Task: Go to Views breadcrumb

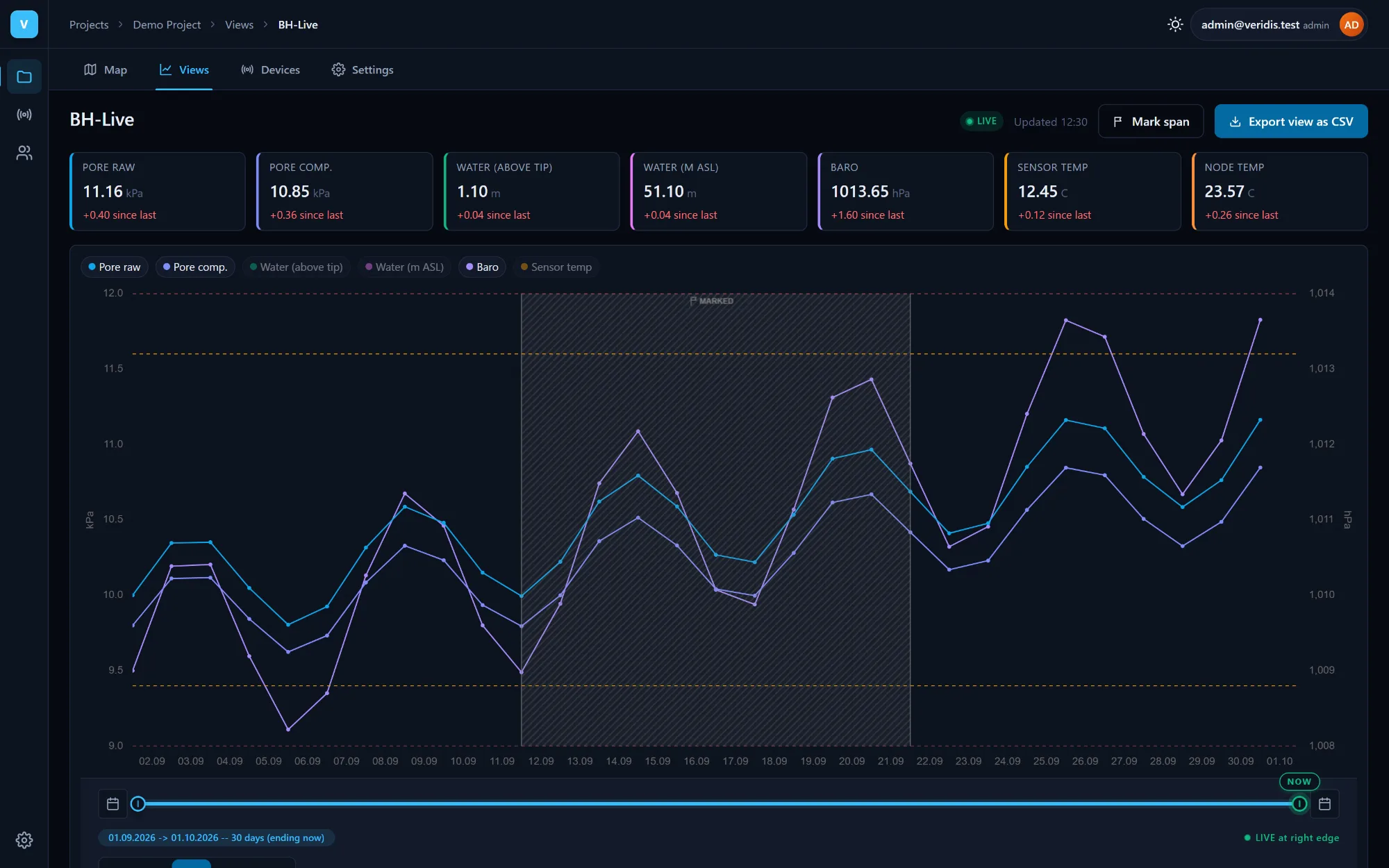Action: pyautogui.click(x=239, y=24)
